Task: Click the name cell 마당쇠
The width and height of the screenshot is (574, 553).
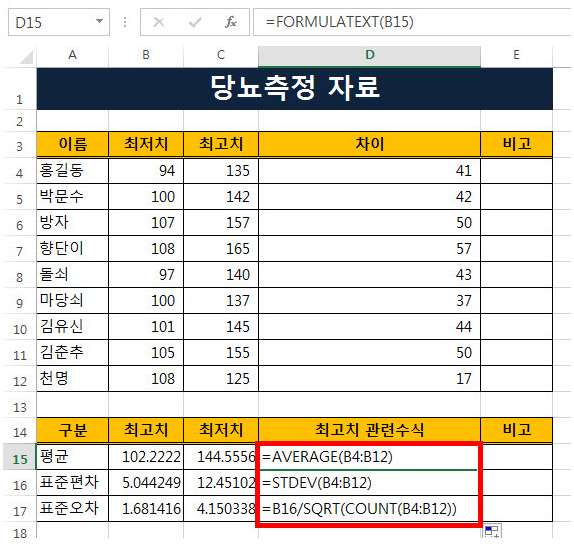Action: [72, 301]
